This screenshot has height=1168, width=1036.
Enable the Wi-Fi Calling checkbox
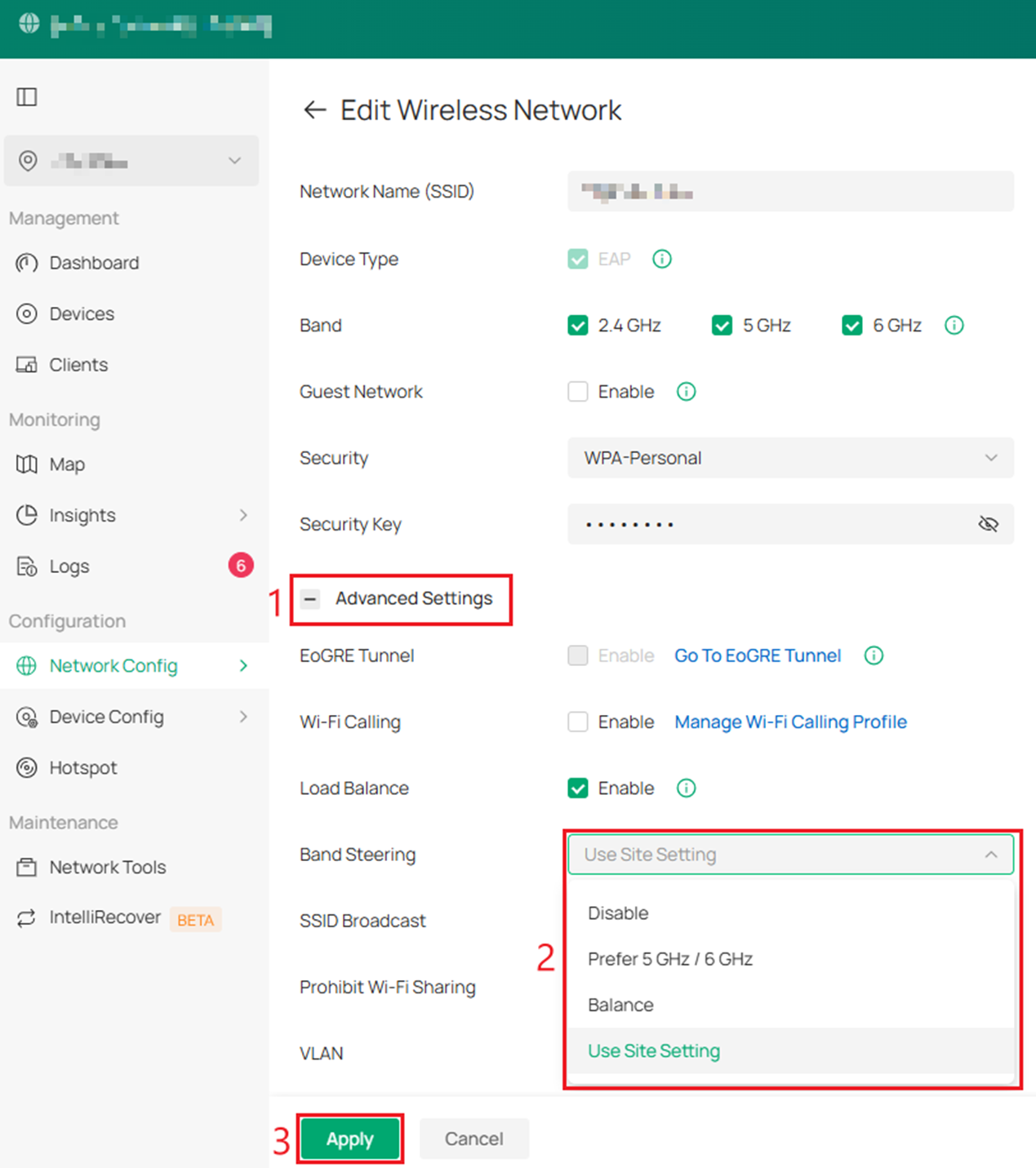(578, 722)
